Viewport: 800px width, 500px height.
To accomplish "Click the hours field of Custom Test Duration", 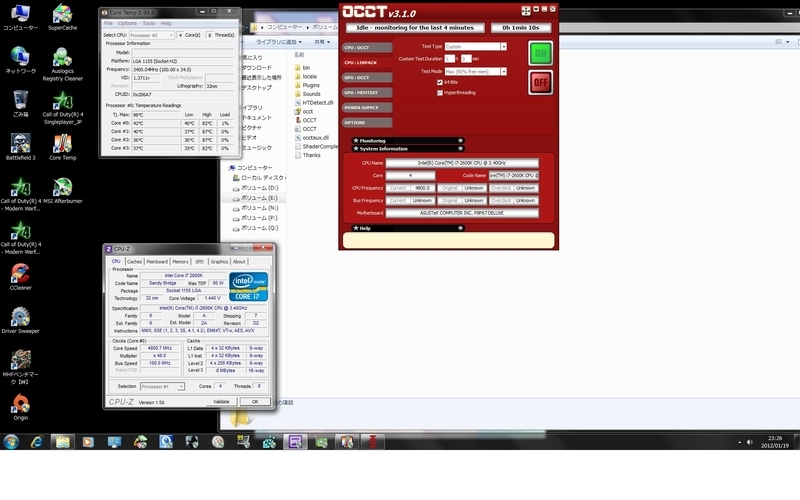I will click(x=449, y=59).
